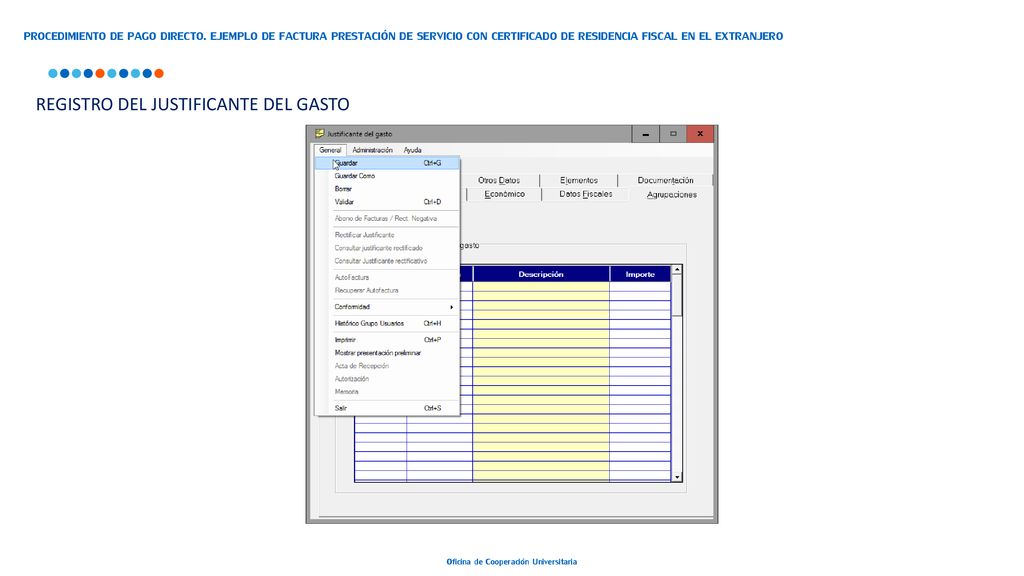This screenshot has width=1024, height=576.
Task: Open the Económico tab
Action: click(504, 195)
